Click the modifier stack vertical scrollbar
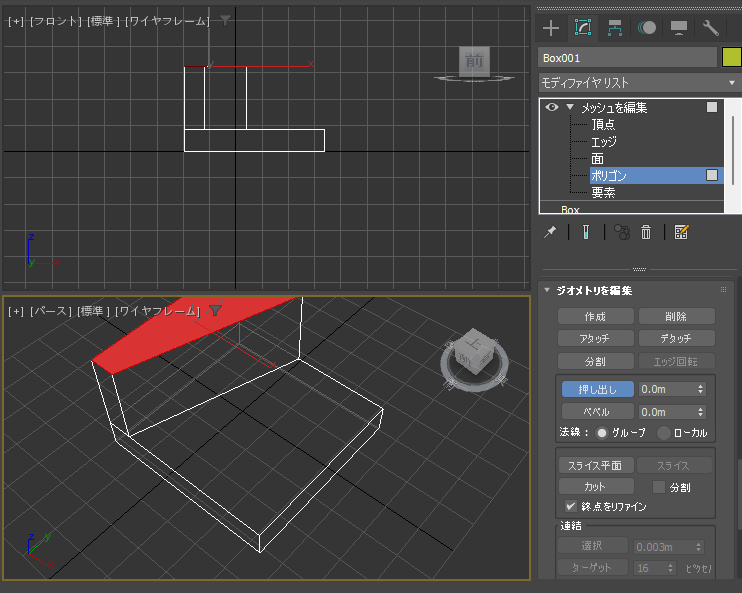Image resolution: width=742 pixels, height=593 pixels. (x=733, y=150)
